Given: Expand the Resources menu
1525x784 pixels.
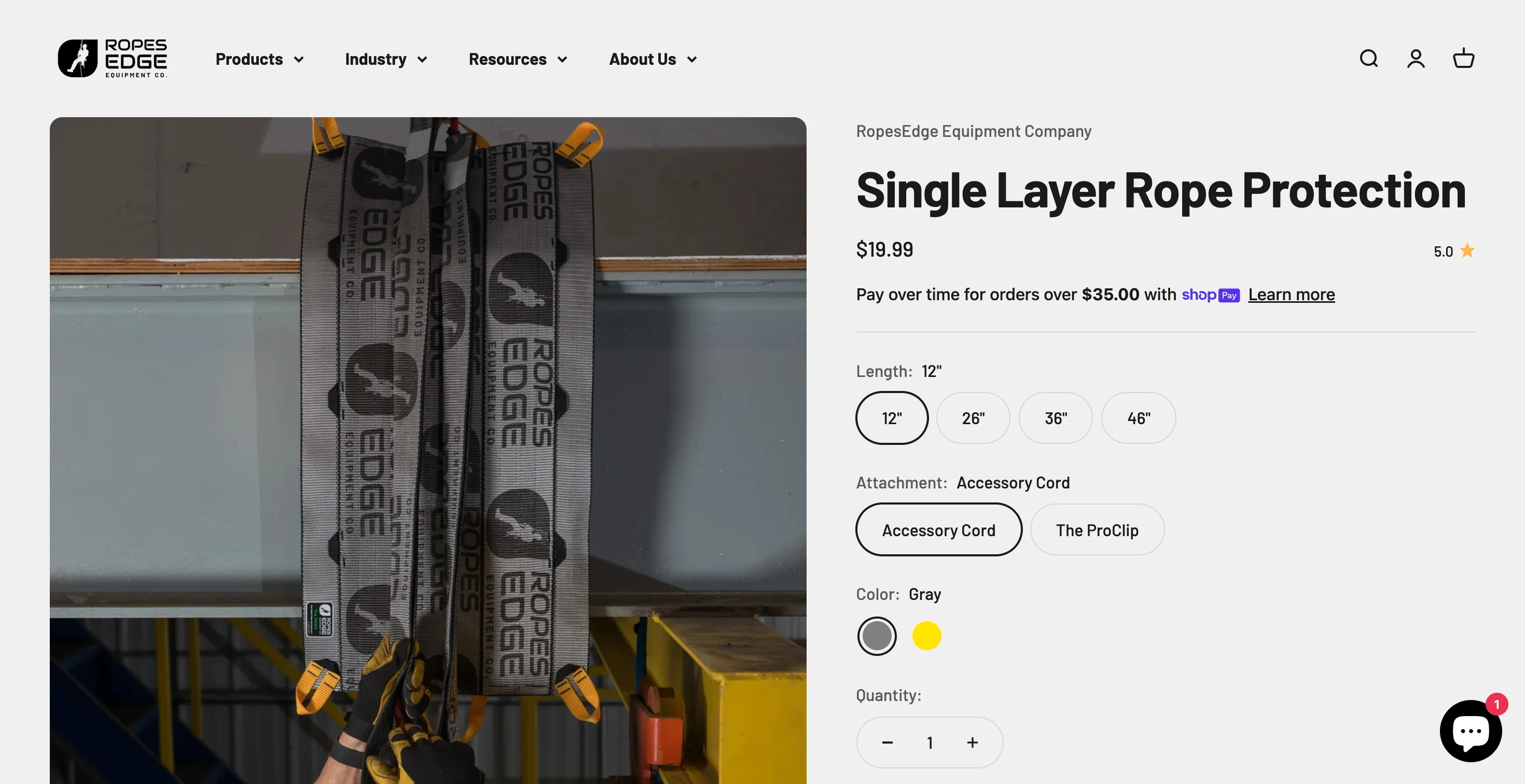Looking at the screenshot, I should coord(518,59).
